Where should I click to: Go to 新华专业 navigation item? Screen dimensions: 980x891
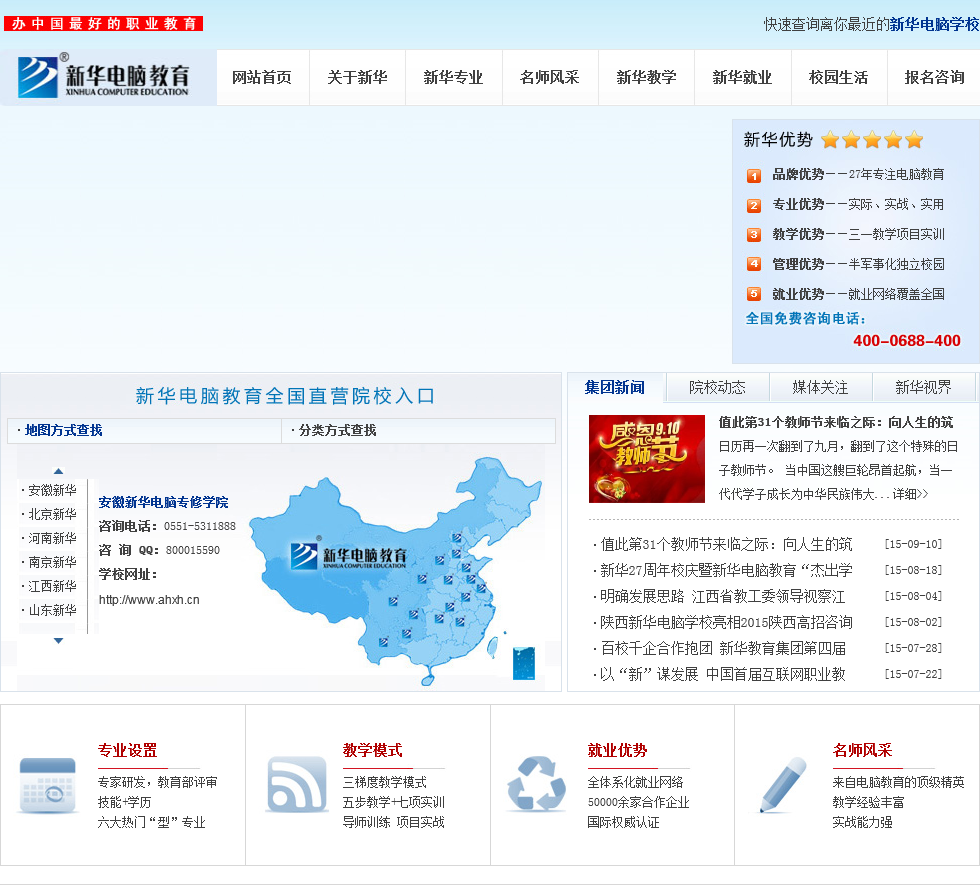pos(454,77)
